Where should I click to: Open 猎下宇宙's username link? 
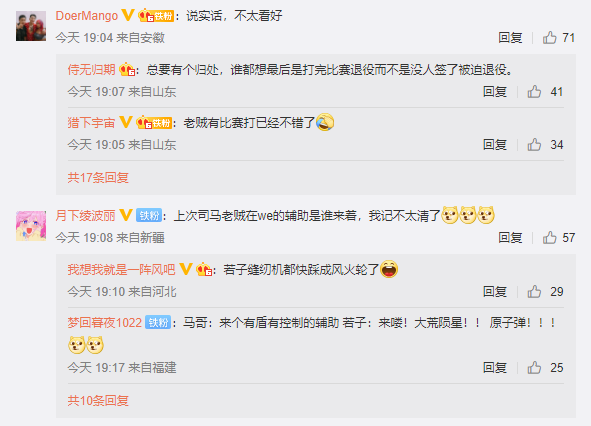click(x=91, y=123)
